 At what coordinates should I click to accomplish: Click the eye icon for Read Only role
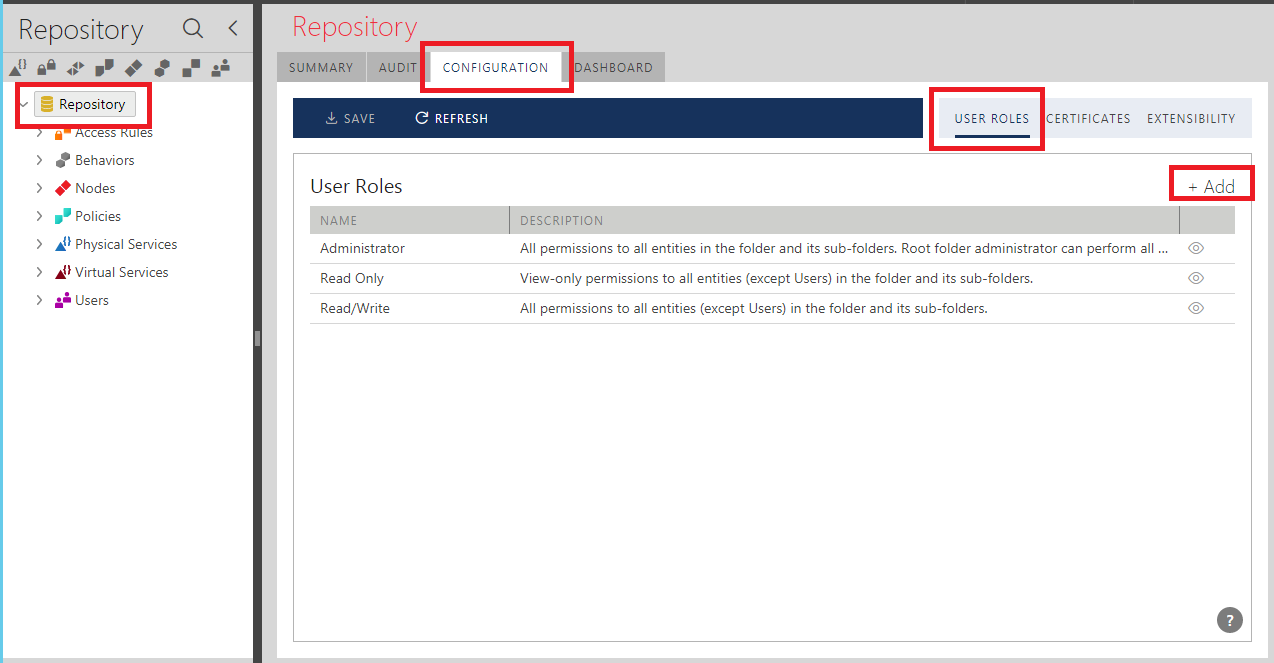1195,279
